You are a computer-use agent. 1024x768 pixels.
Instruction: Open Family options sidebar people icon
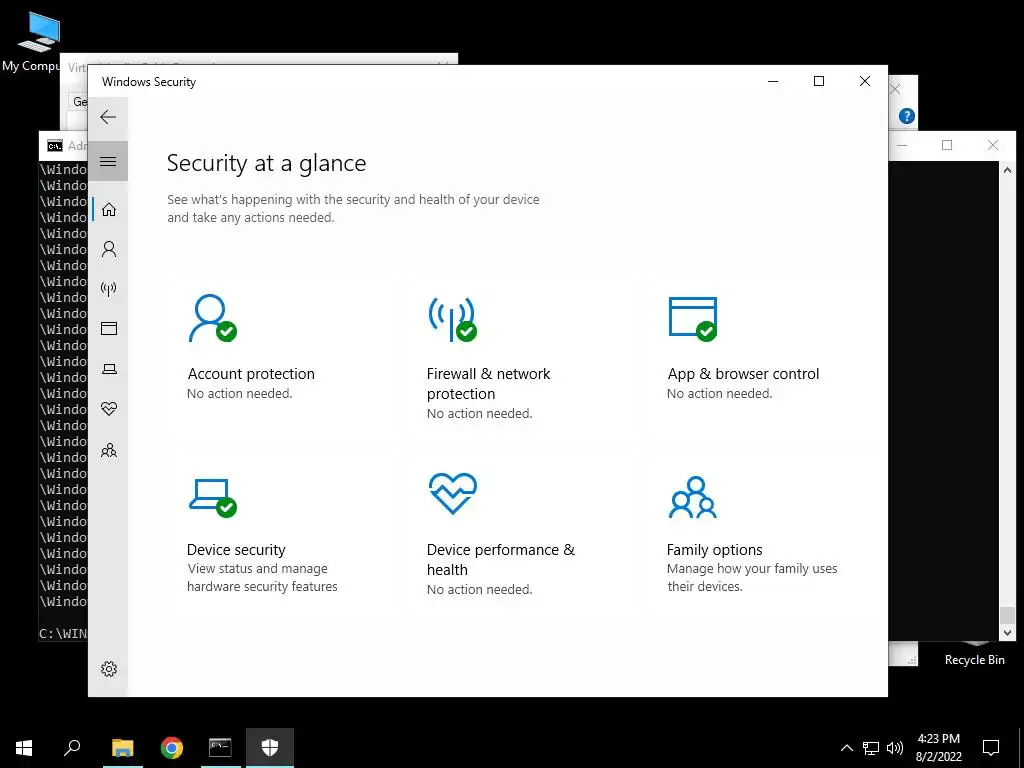(x=108, y=450)
